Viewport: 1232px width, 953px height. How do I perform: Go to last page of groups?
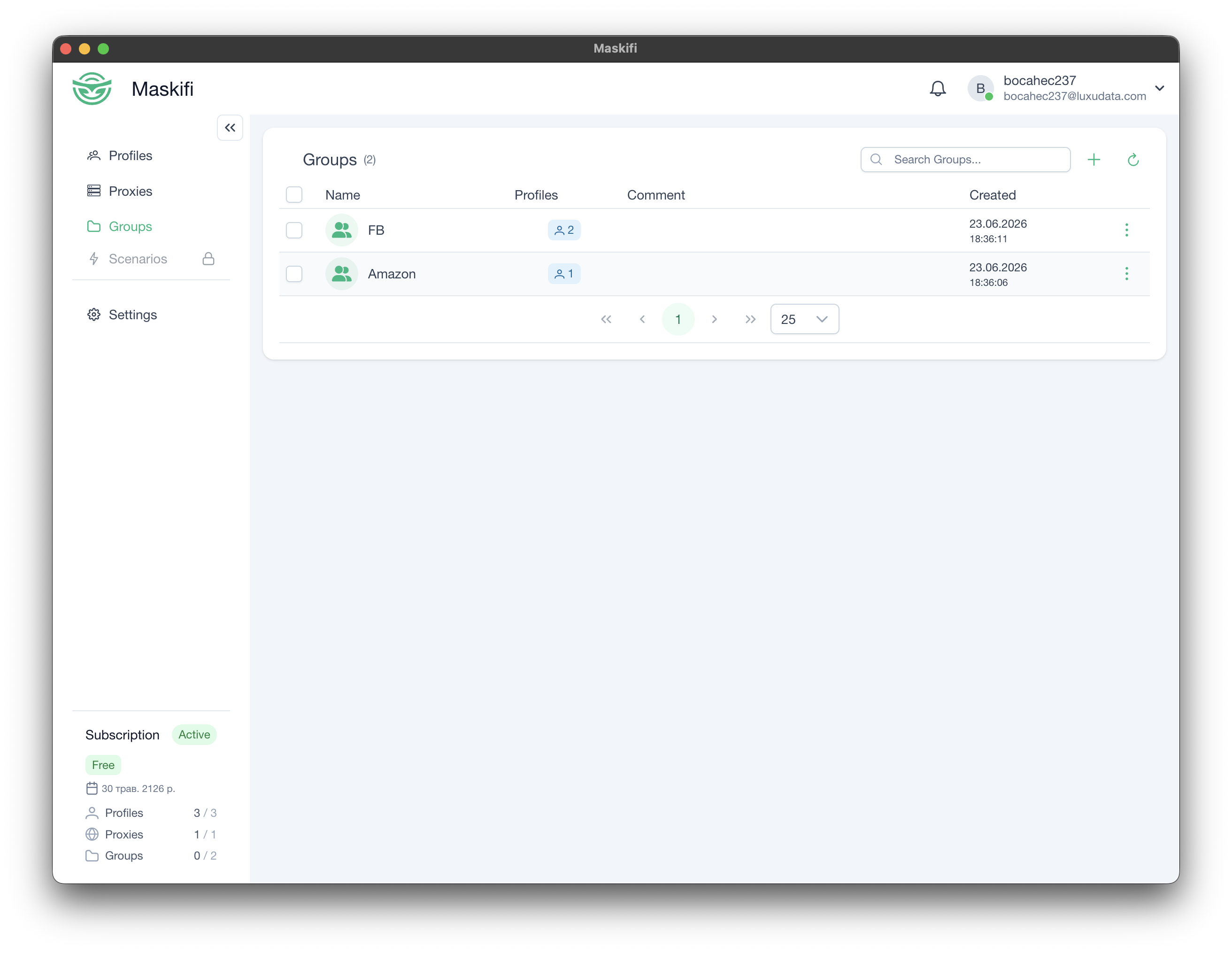pyautogui.click(x=750, y=320)
